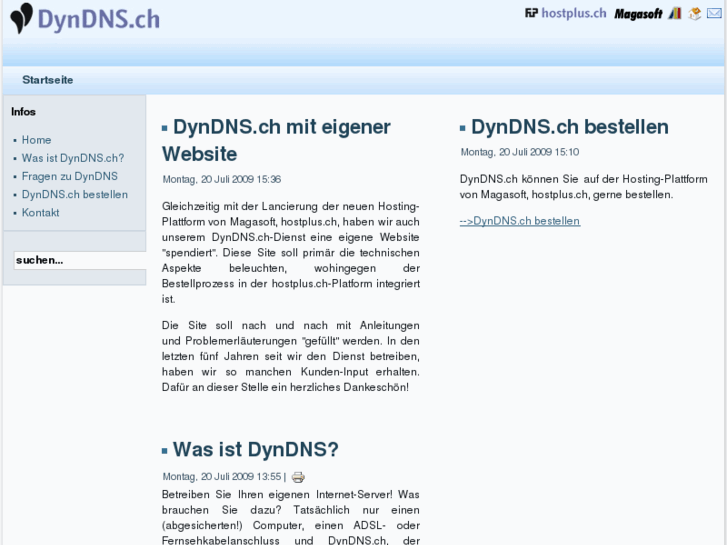This screenshot has height=545, width=727.
Task: Click date 'Montag, 20 Juli 2009 15:10'
Action: (x=520, y=152)
